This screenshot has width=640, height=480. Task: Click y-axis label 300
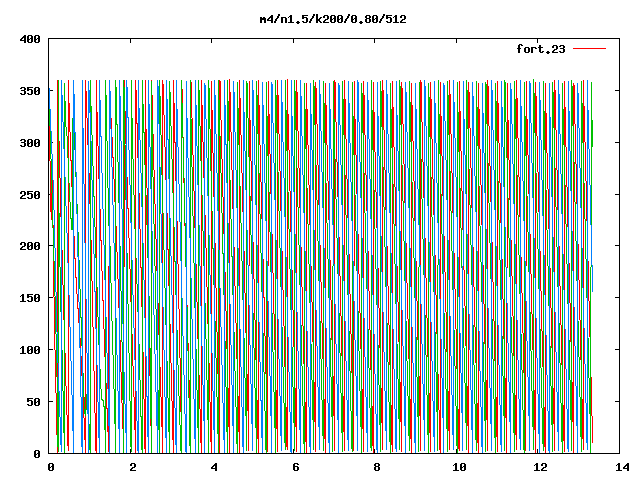[x=30, y=143]
